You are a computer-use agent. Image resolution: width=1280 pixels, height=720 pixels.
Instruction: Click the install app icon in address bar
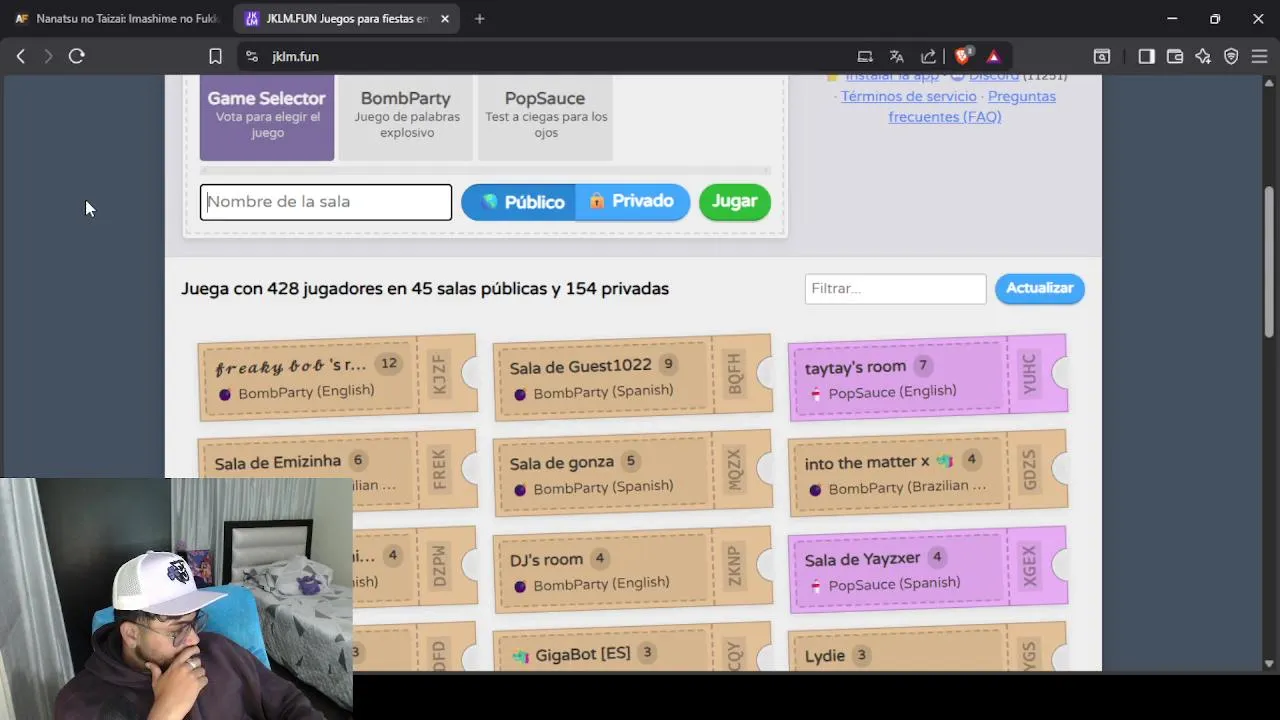pos(865,57)
